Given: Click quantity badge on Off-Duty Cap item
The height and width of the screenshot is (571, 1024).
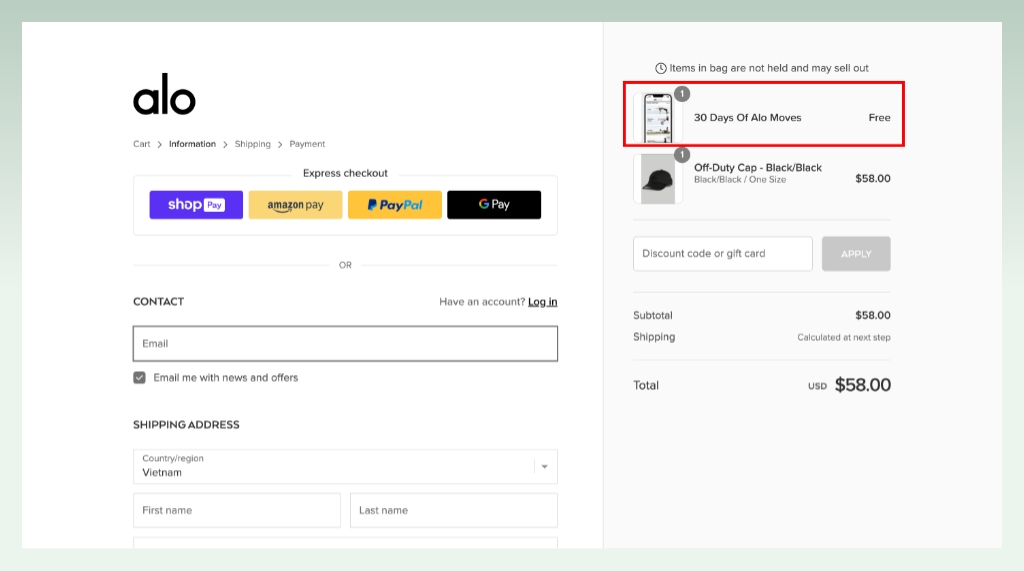Looking at the screenshot, I should [682, 155].
